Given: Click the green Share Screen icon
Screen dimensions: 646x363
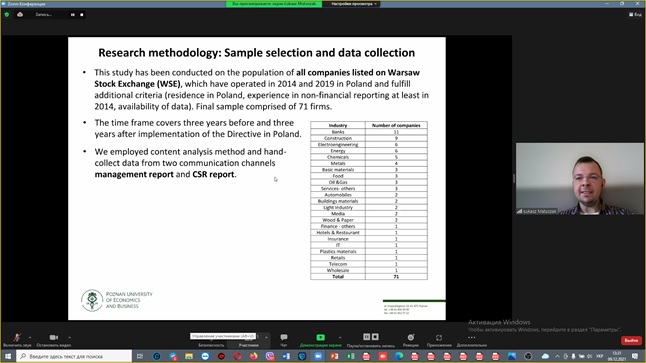Looking at the screenshot, I should 321,337.
